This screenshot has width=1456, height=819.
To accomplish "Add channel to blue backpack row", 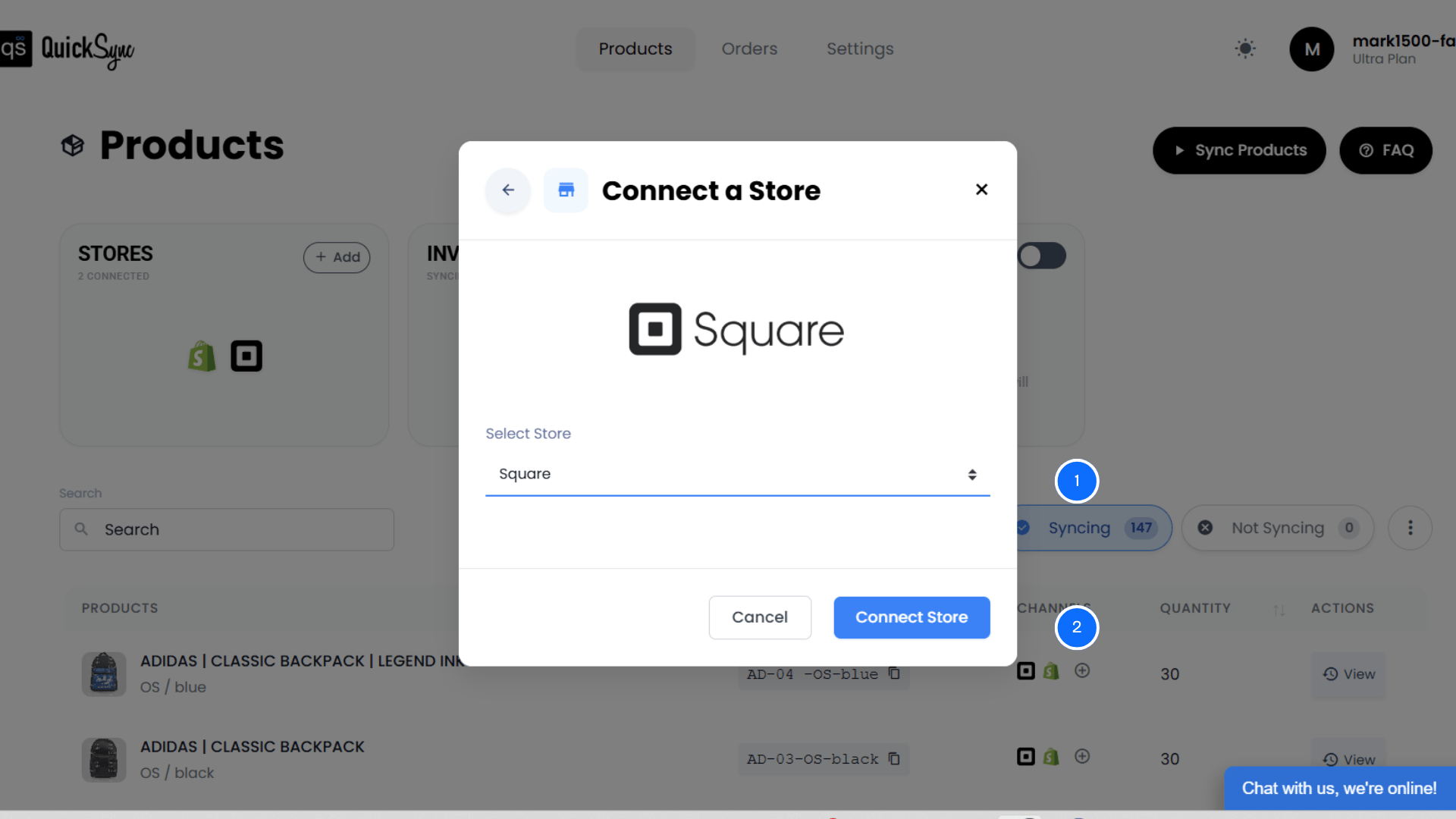I will (x=1082, y=671).
